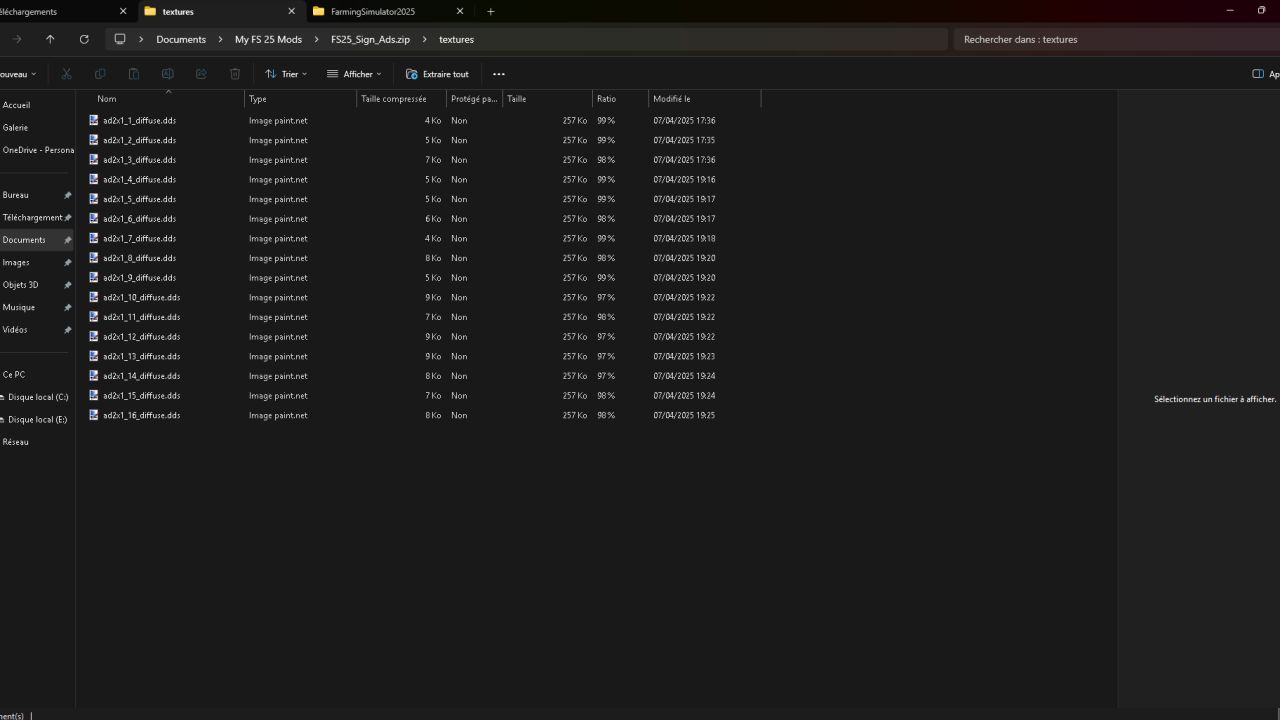The image size is (1280, 720).
Task: Click the Delete trash bin icon
Action: (x=235, y=74)
